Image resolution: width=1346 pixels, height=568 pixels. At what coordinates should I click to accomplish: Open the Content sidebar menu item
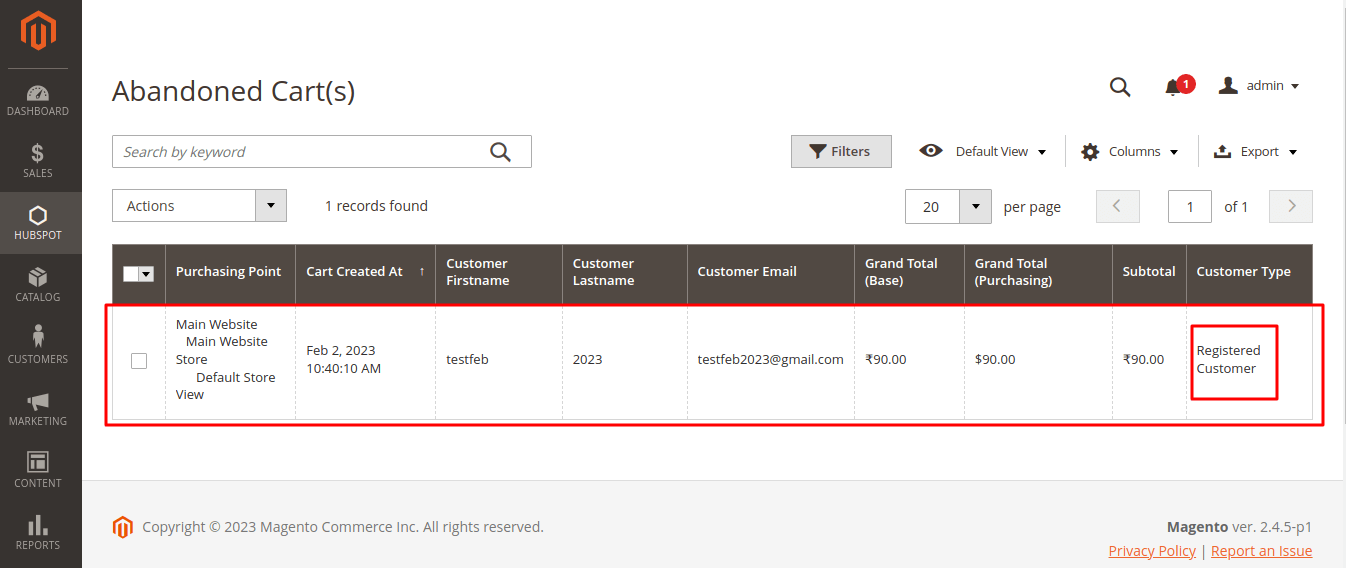pos(38,470)
